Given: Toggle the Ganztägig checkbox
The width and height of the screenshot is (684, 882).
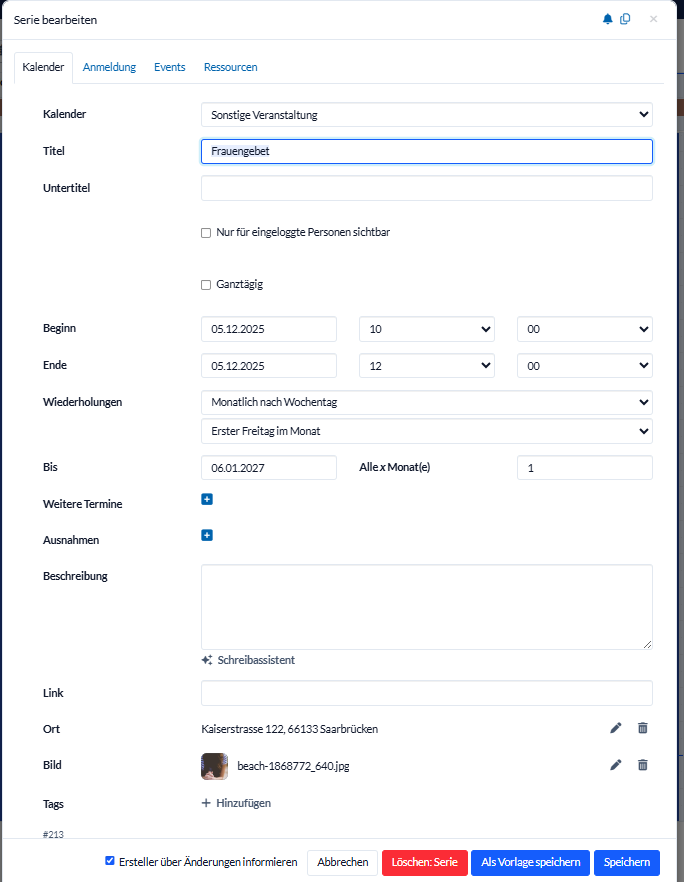Looking at the screenshot, I should pos(206,285).
